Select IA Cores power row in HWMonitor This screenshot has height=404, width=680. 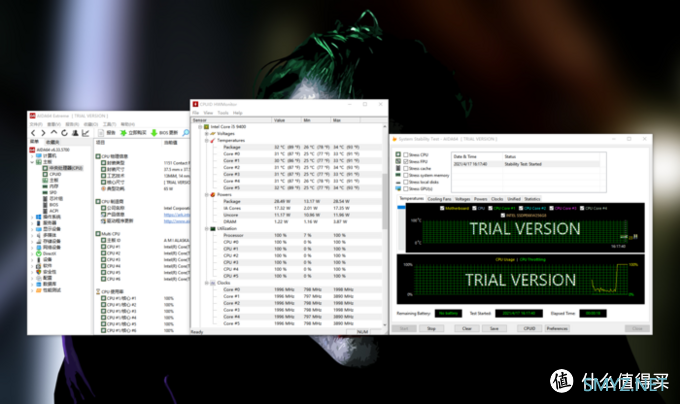(286, 208)
